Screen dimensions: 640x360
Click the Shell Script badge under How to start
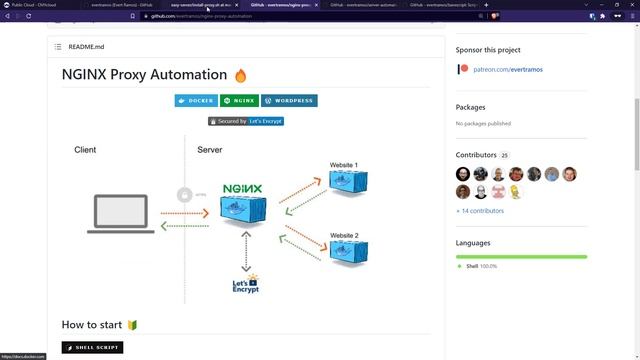pyautogui.click(x=92, y=347)
